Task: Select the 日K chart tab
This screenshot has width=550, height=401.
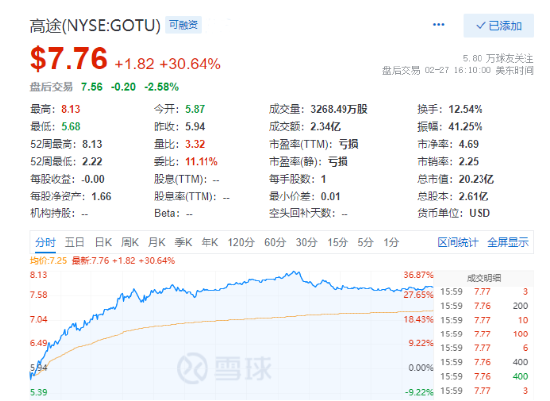Action: tap(103, 242)
